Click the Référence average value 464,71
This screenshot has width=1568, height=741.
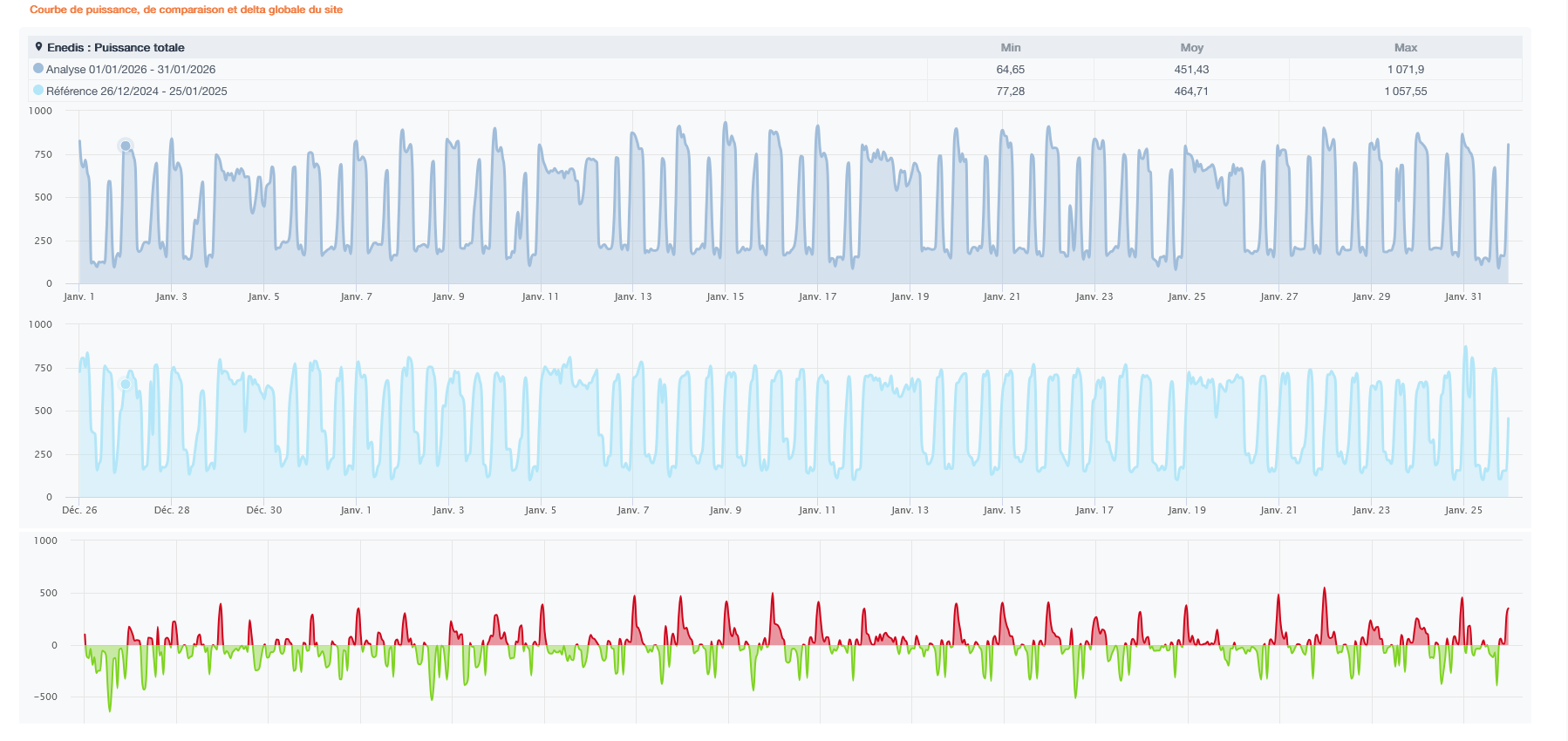point(1191,92)
